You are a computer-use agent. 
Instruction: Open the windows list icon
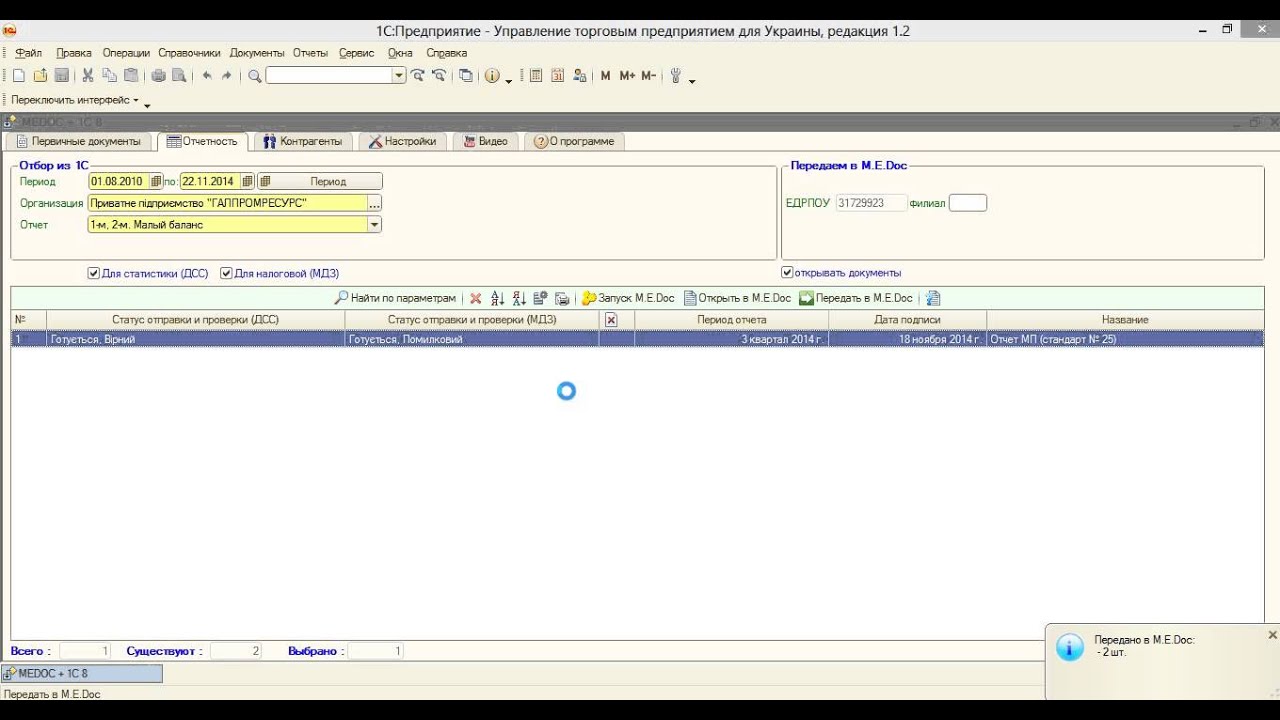pyautogui.click(x=466, y=76)
